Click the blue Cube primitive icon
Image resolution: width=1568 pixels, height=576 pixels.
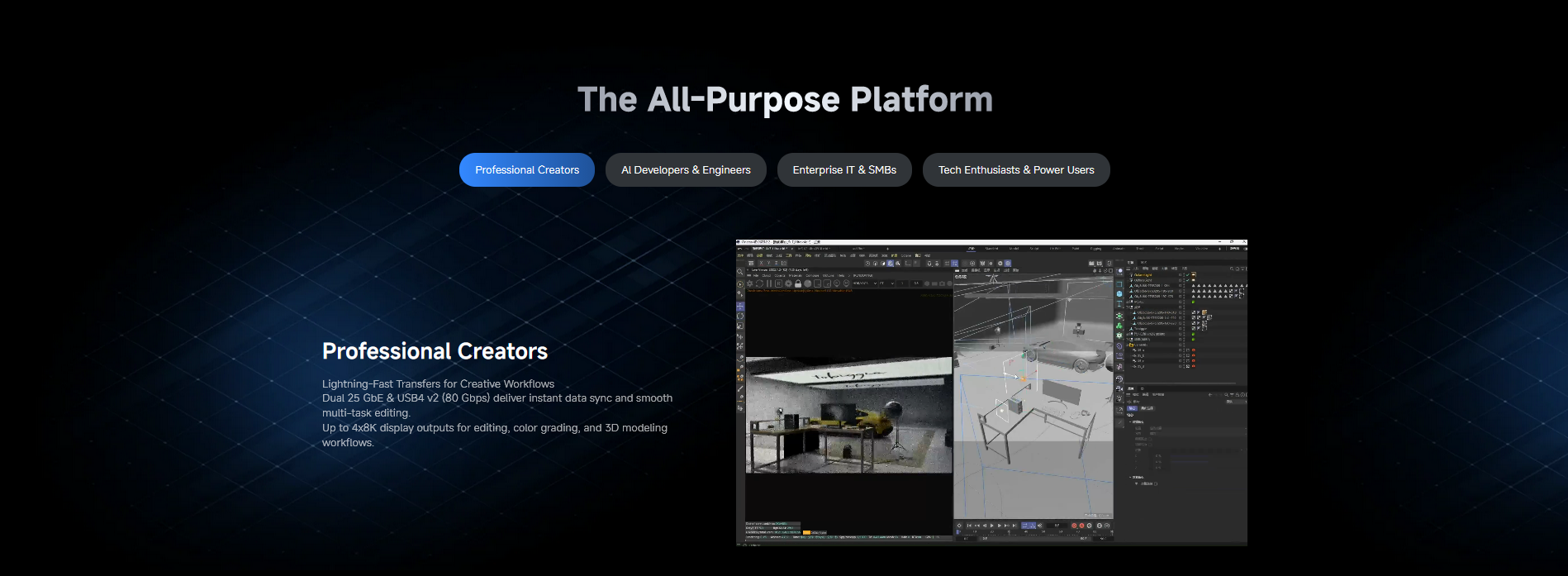(1119, 294)
